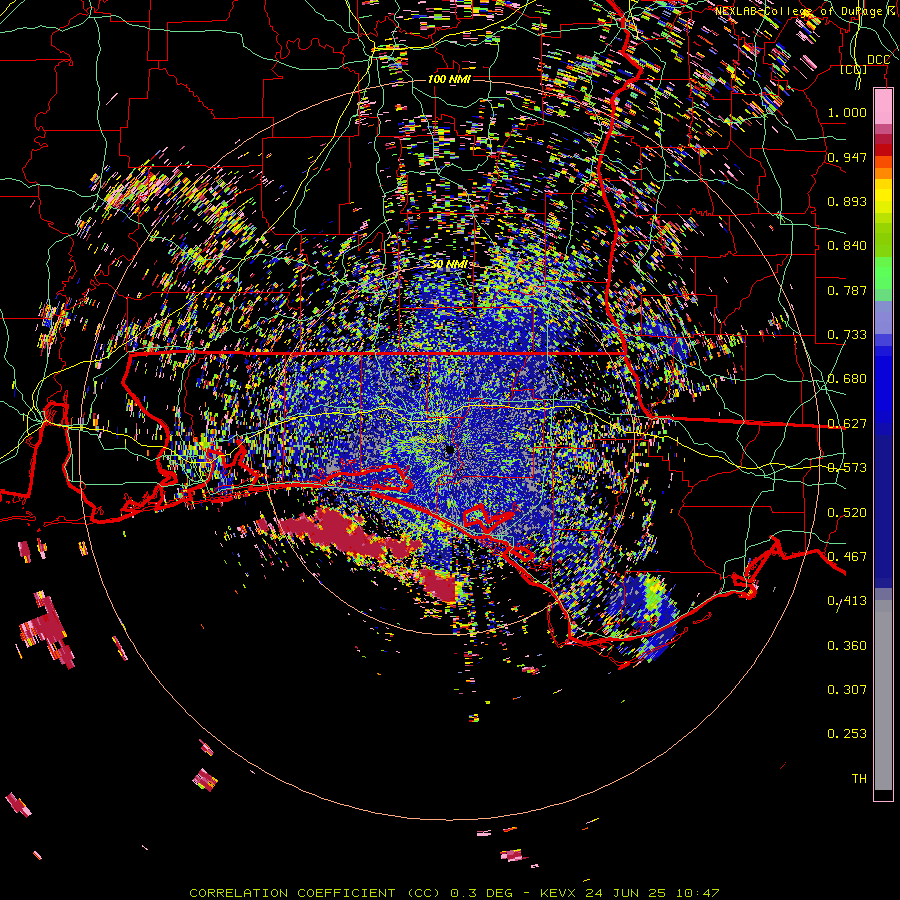Click the 0.787 scale value
Image resolution: width=900 pixels, height=900 pixels.
(847, 290)
